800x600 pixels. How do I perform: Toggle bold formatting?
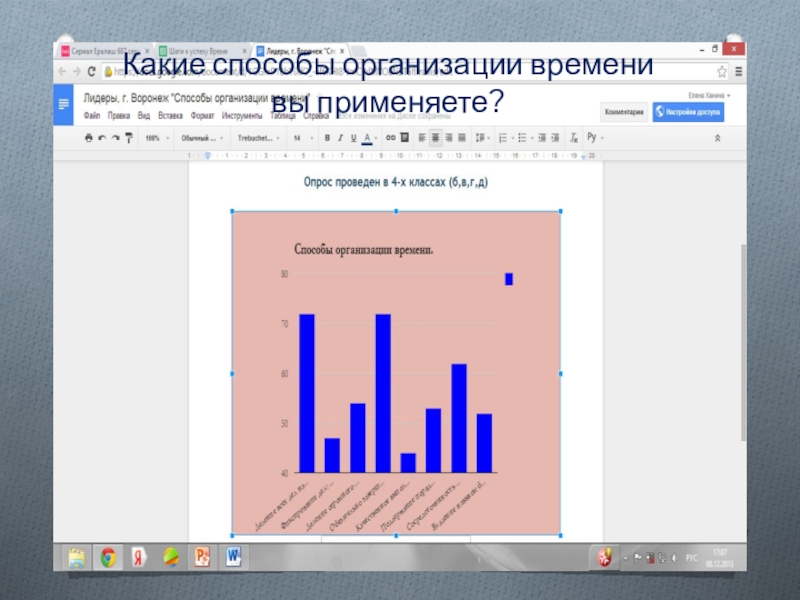tap(327, 138)
